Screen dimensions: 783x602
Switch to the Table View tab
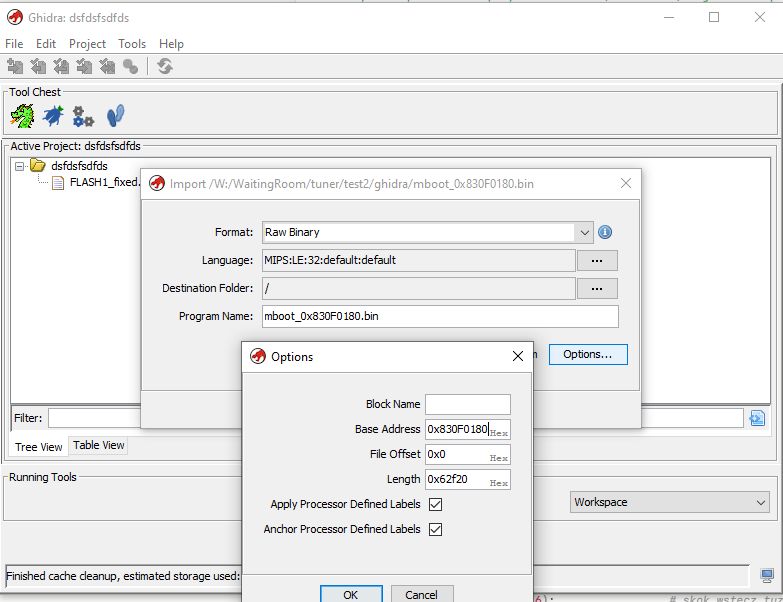coord(98,445)
